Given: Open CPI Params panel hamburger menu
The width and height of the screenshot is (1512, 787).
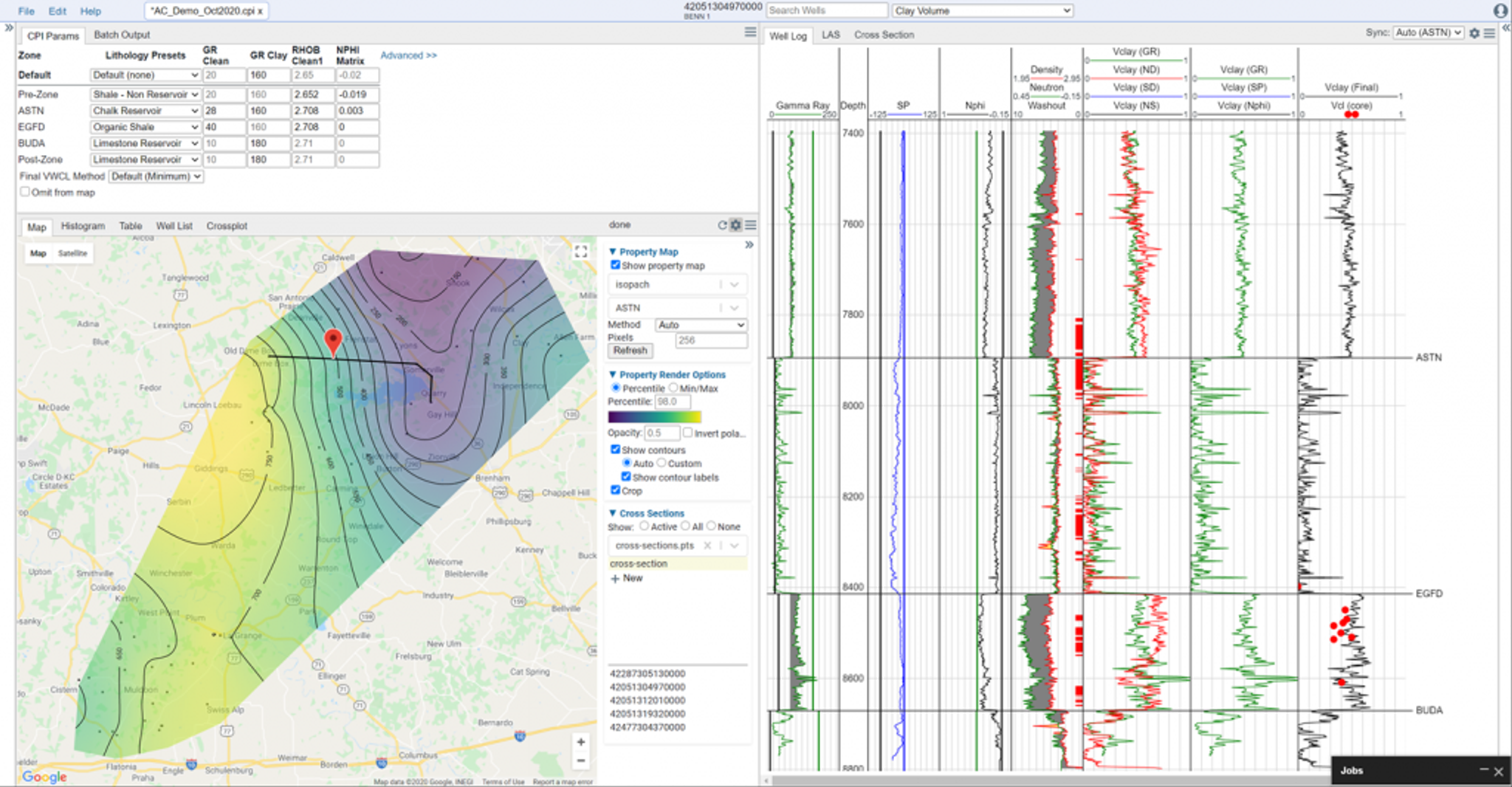Looking at the screenshot, I should pyautogui.click(x=750, y=32).
